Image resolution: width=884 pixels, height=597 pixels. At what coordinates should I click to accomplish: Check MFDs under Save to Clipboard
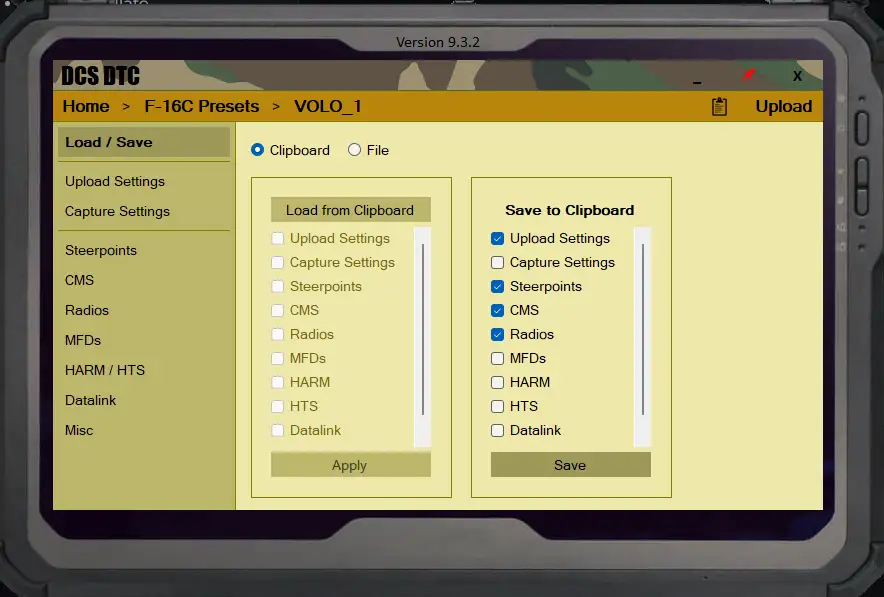(497, 358)
